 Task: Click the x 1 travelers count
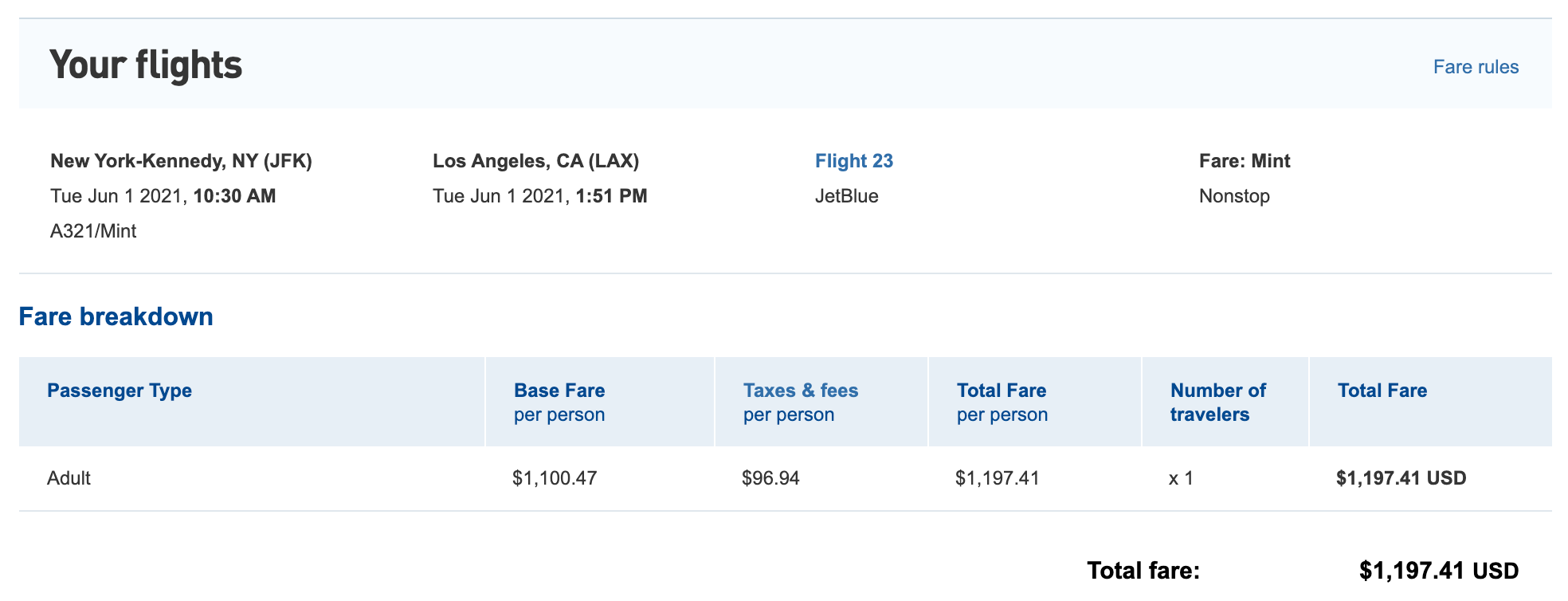tap(1181, 478)
